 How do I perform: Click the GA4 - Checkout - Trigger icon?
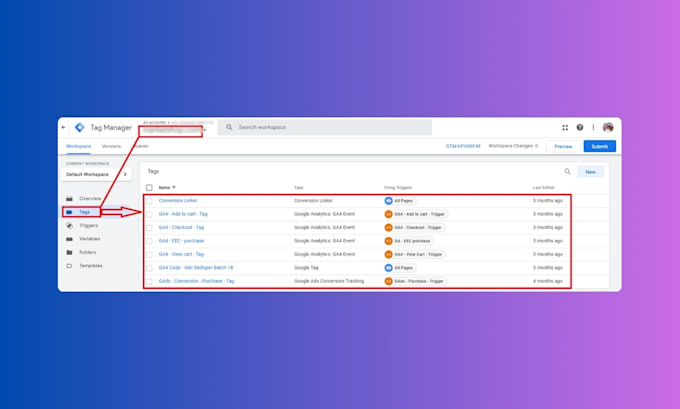(389, 228)
